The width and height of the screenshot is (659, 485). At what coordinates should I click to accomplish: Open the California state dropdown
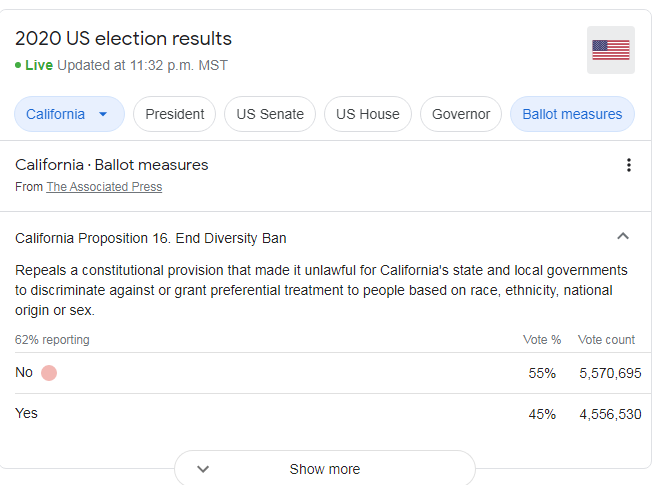coord(69,114)
